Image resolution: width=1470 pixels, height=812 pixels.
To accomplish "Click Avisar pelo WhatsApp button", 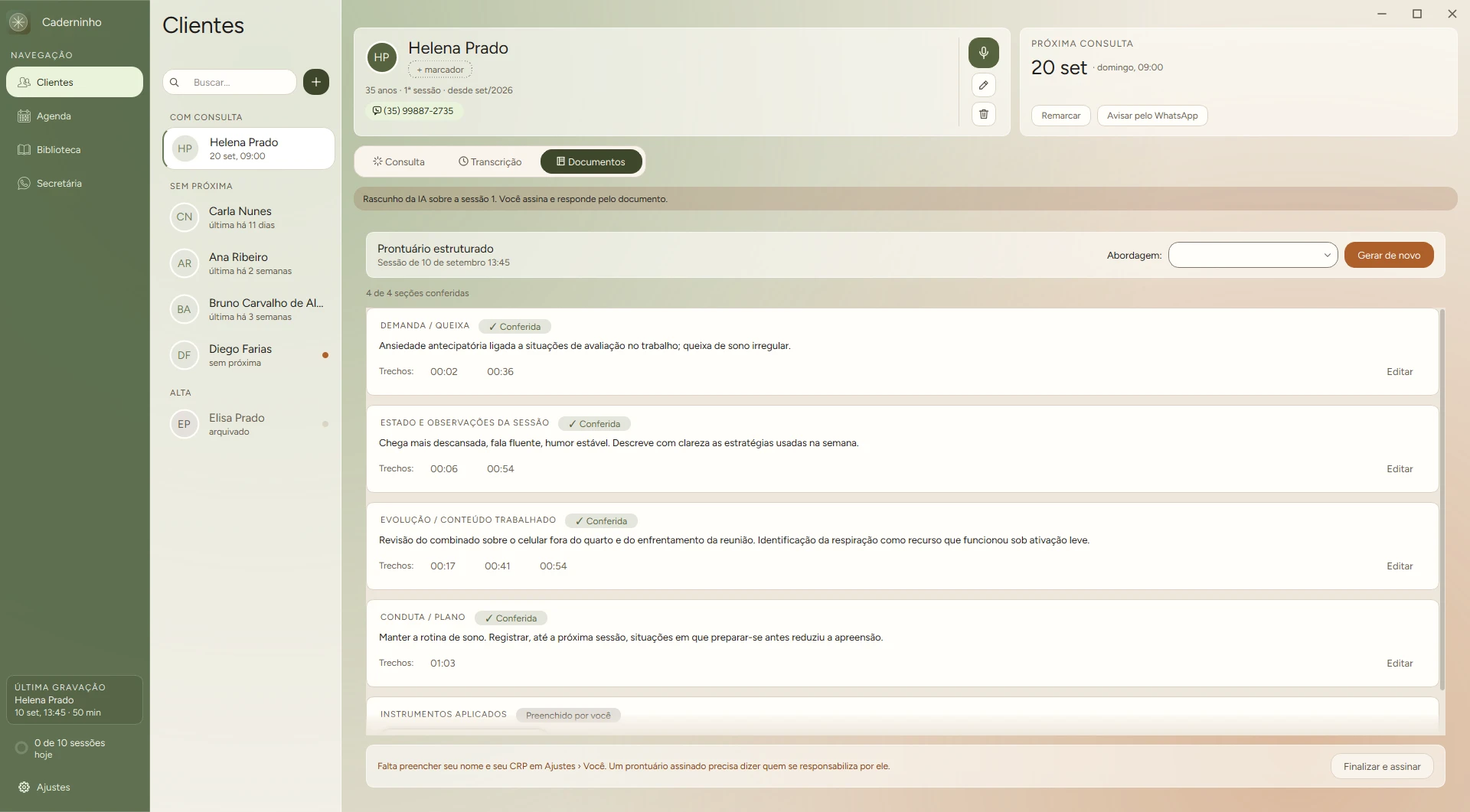I will point(1152,116).
